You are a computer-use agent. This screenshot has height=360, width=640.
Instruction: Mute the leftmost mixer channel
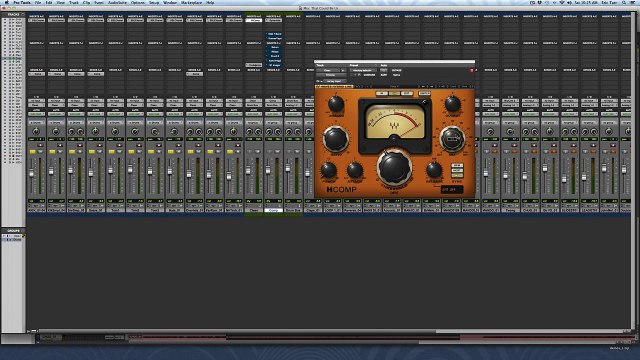(x=41, y=151)
